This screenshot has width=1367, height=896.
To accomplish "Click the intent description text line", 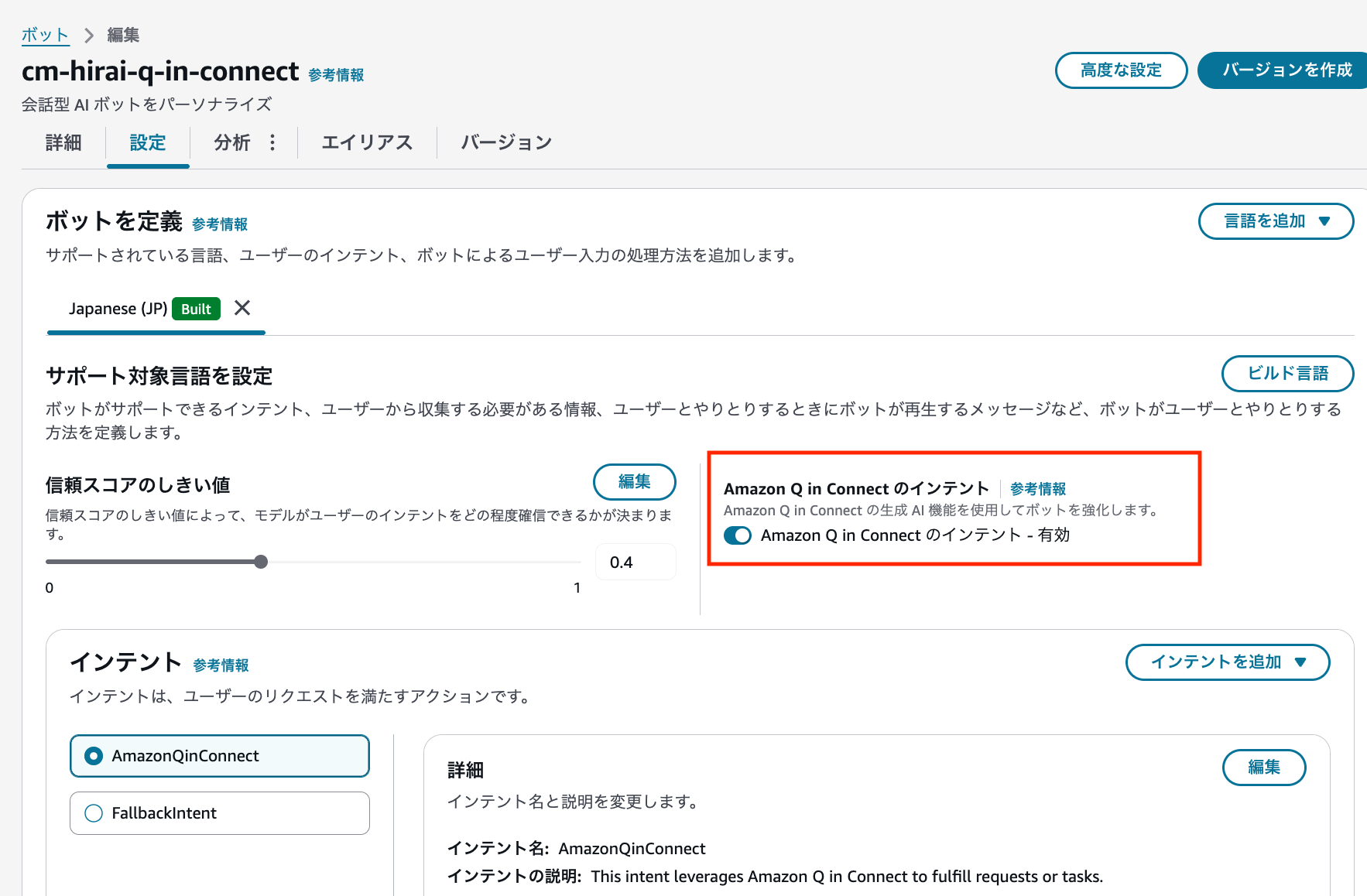I will coord(776,877).
